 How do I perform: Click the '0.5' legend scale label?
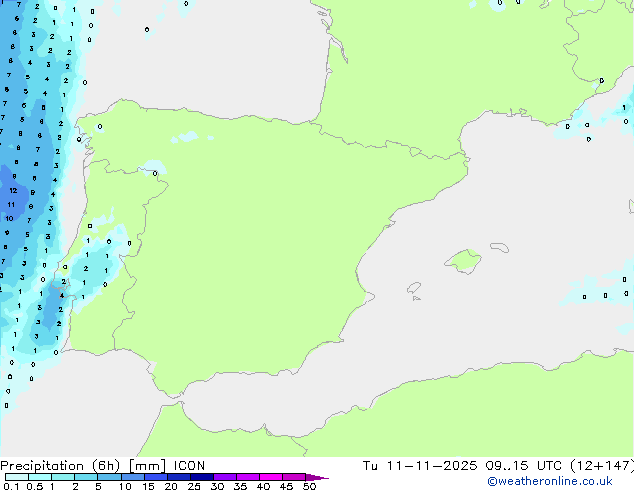pos(35,486)
